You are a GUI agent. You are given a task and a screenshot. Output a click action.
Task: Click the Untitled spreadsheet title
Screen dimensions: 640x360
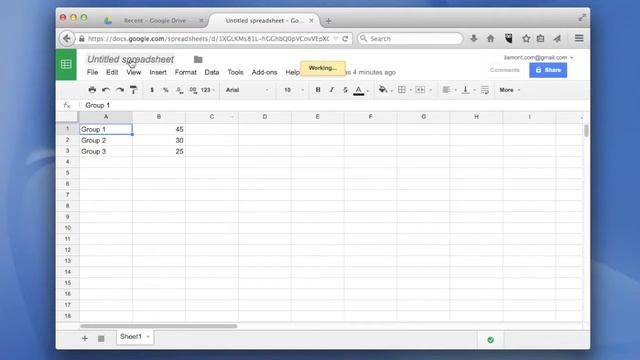[x=131, y=60]
